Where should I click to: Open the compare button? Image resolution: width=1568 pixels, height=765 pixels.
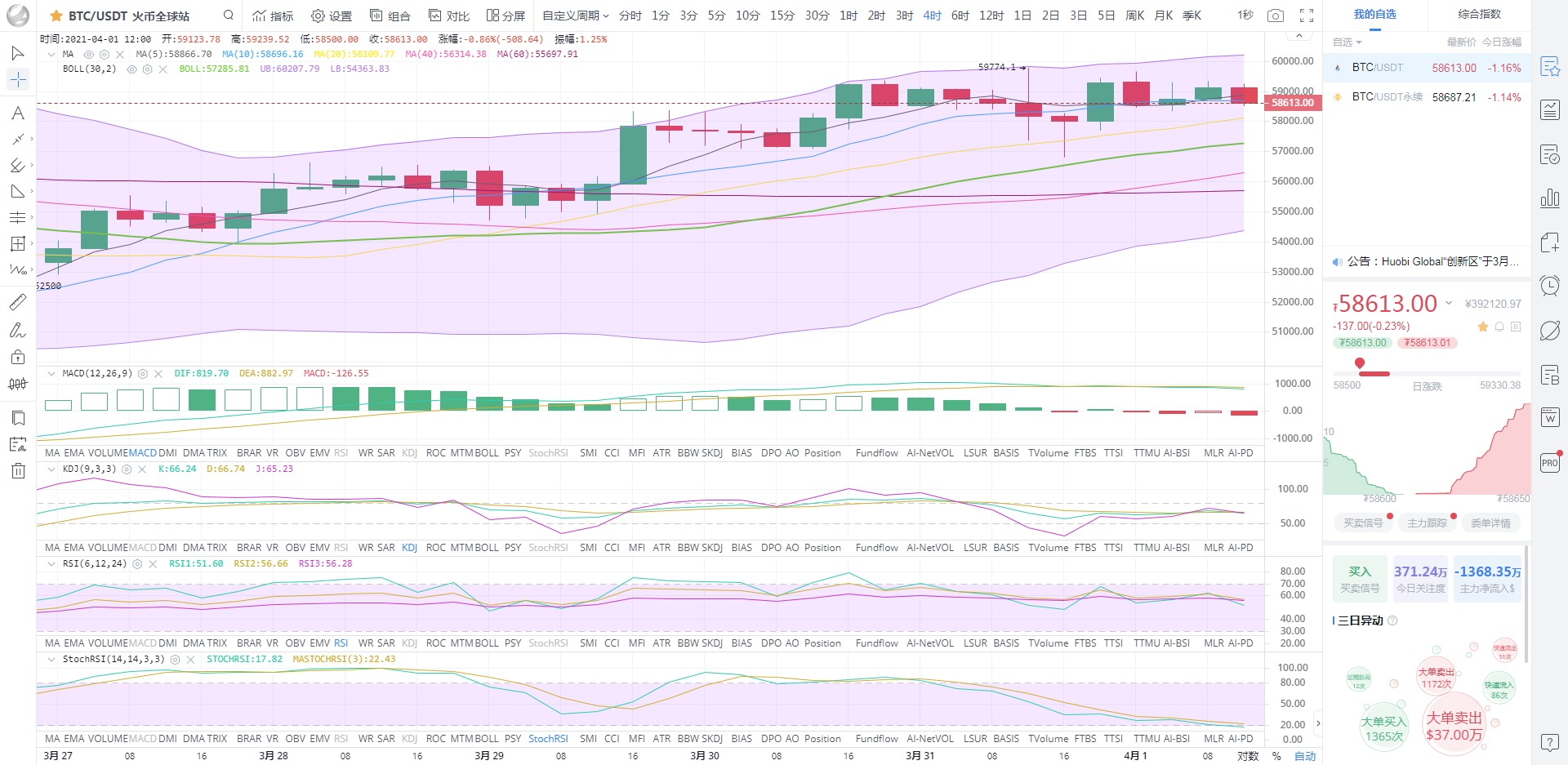[x=449, y=16]
